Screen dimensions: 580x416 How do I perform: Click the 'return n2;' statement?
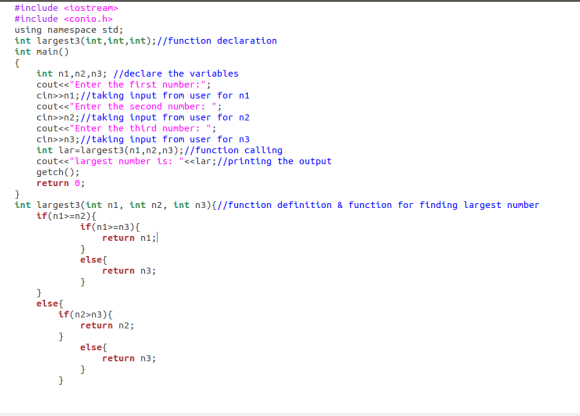[107, 325]
